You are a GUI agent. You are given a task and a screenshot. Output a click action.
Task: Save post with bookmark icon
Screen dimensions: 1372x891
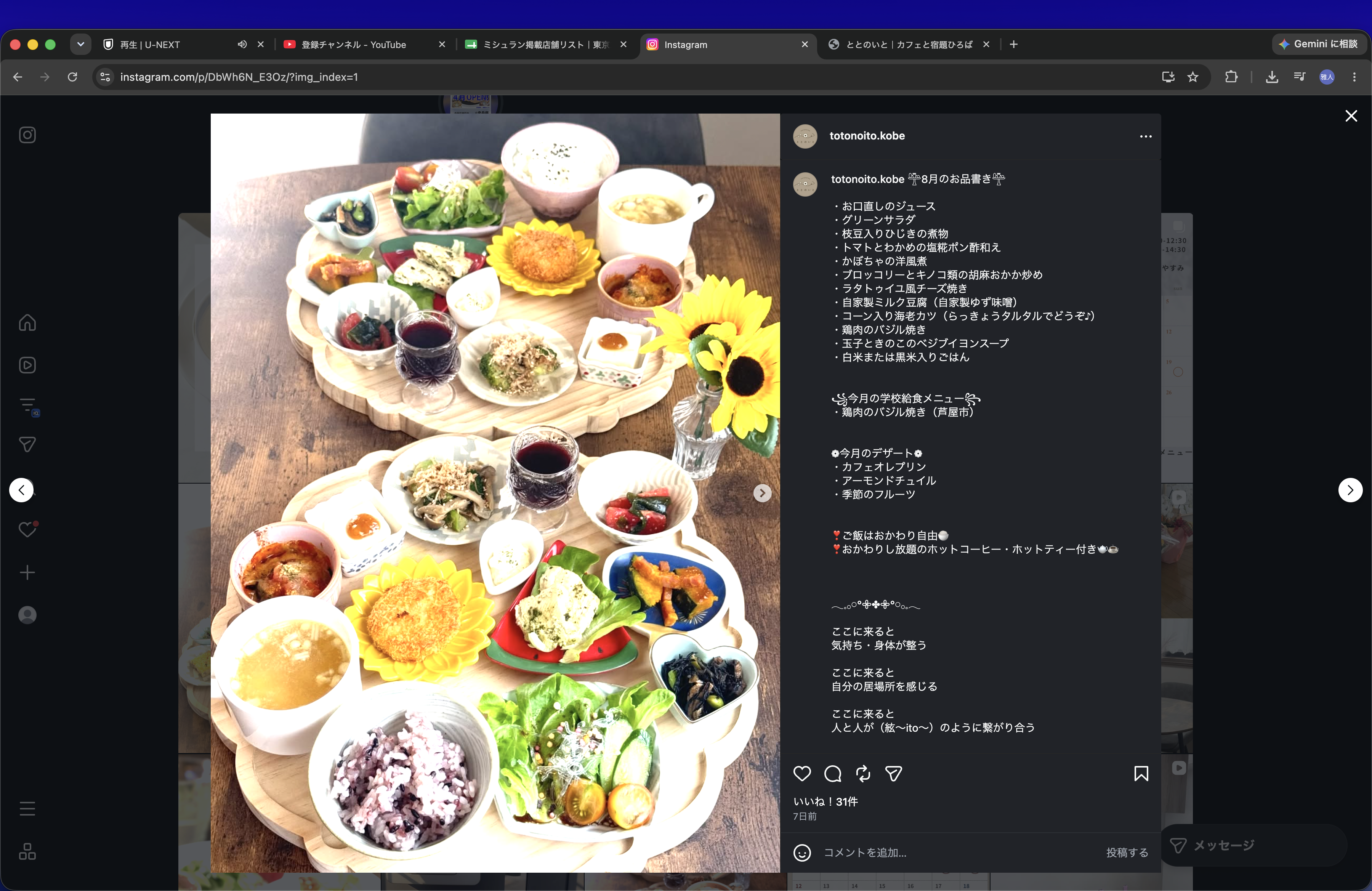1141,773
